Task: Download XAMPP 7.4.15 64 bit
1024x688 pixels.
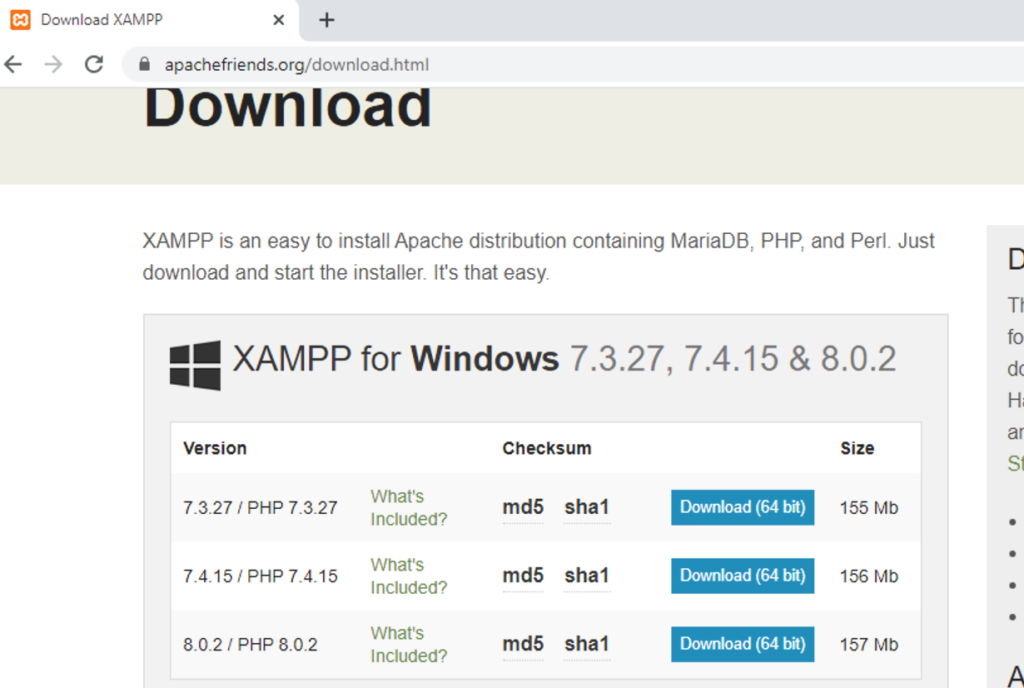Action: [x=743, y=576]
